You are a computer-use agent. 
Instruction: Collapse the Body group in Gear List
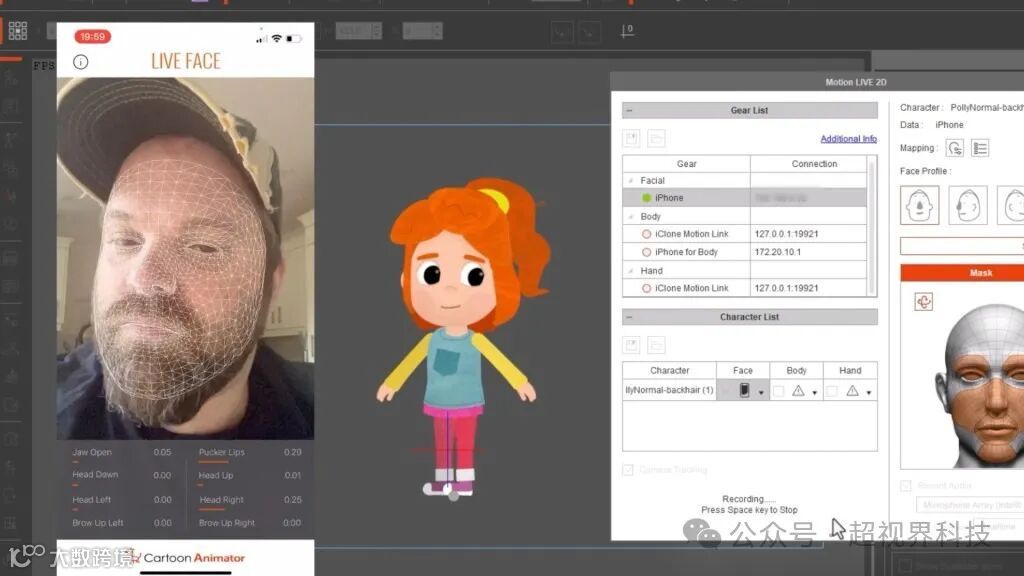tap(631, 216)
